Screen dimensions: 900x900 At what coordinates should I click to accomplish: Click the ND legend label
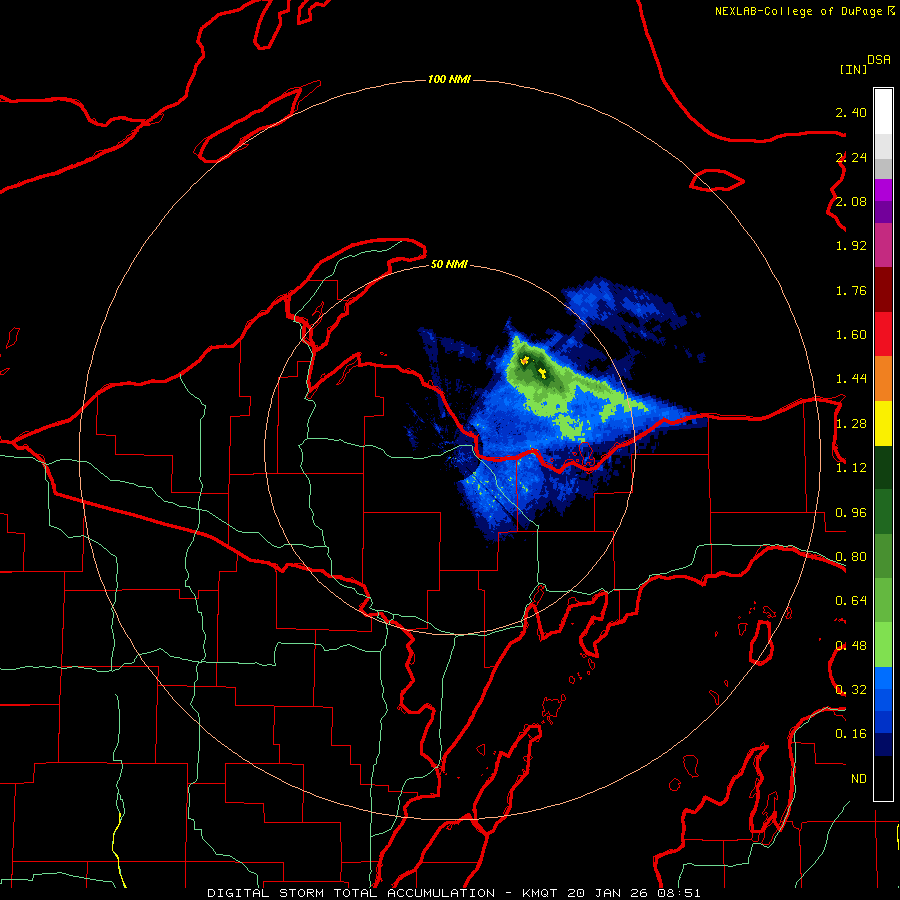pyautogui.click(x=859, y=779)
